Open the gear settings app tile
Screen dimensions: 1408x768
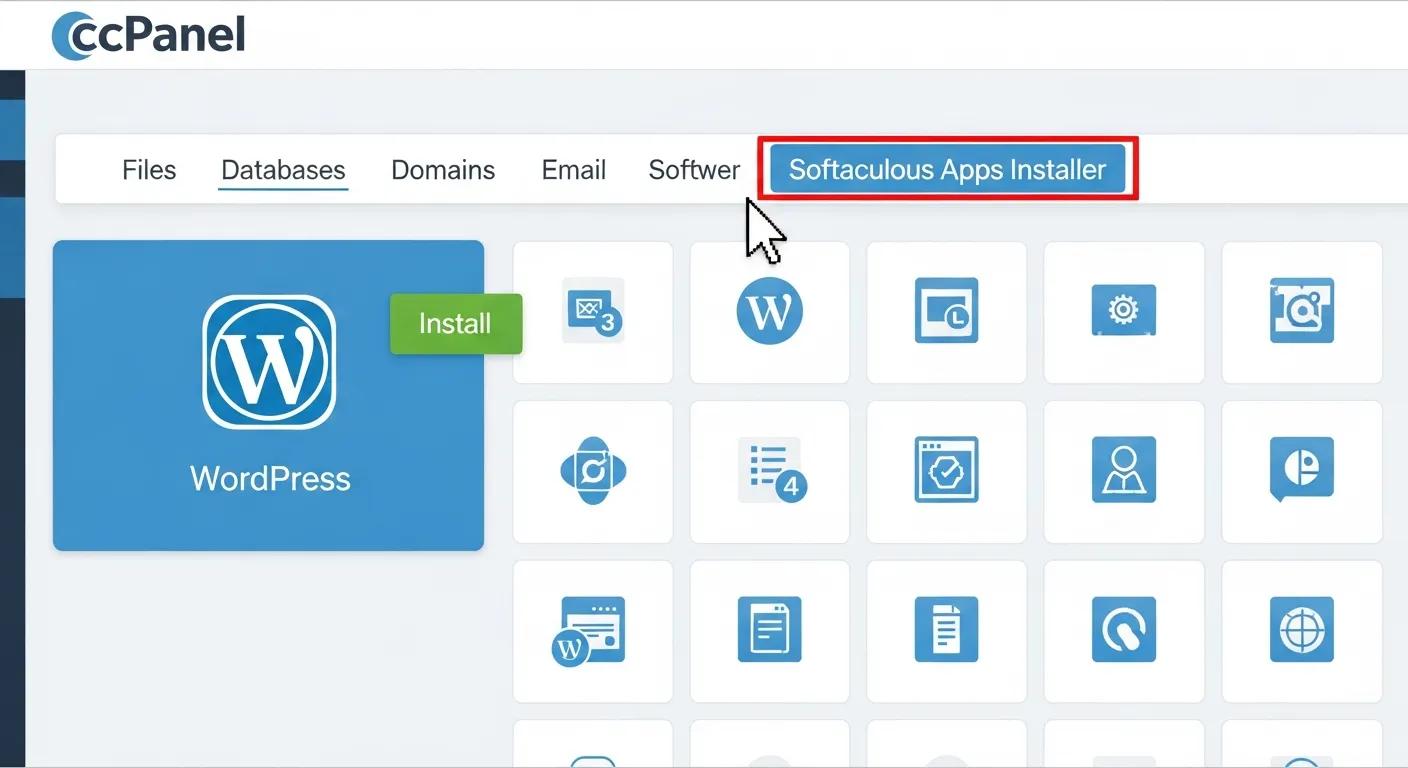1124,312
